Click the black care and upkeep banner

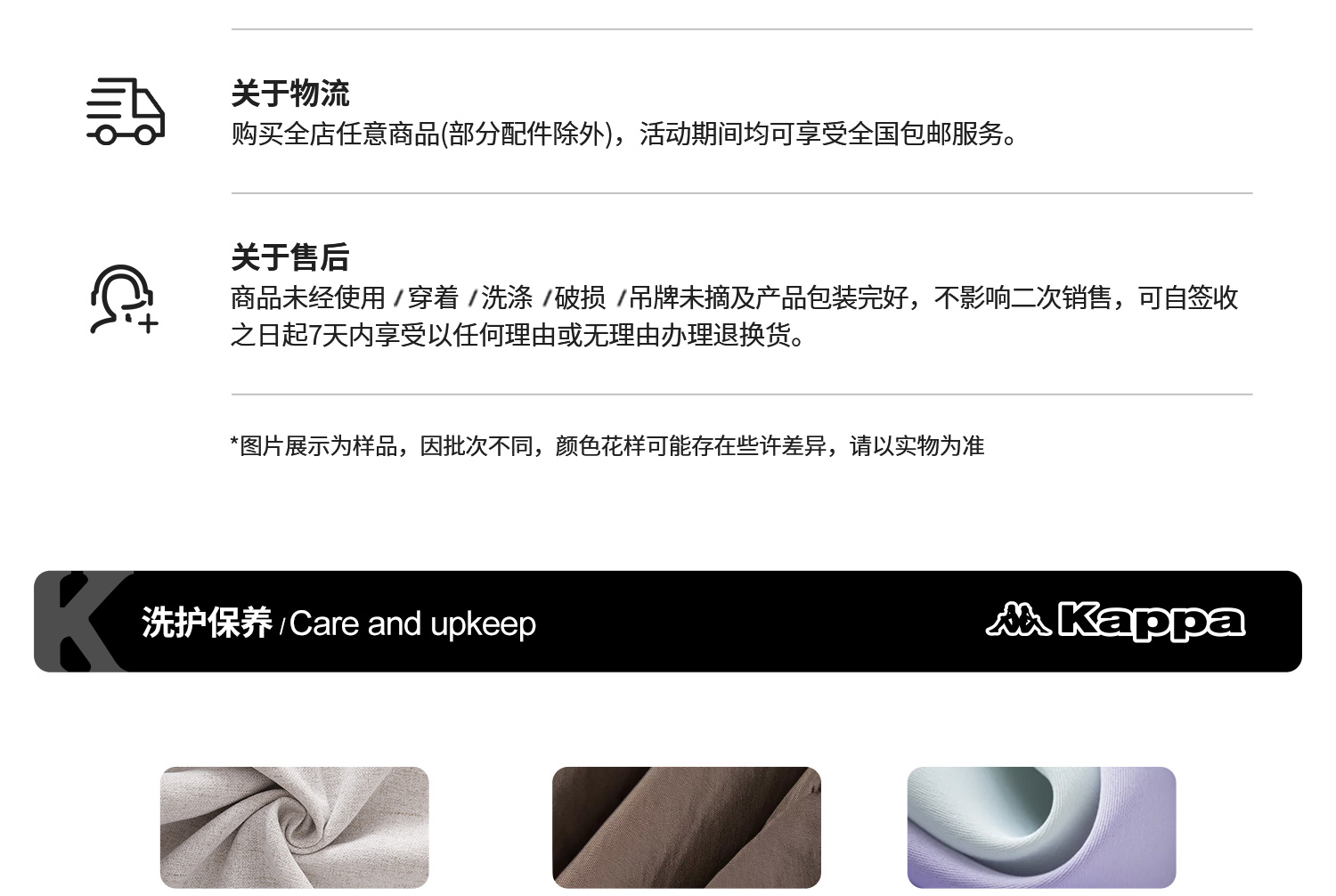click(668, 622)
